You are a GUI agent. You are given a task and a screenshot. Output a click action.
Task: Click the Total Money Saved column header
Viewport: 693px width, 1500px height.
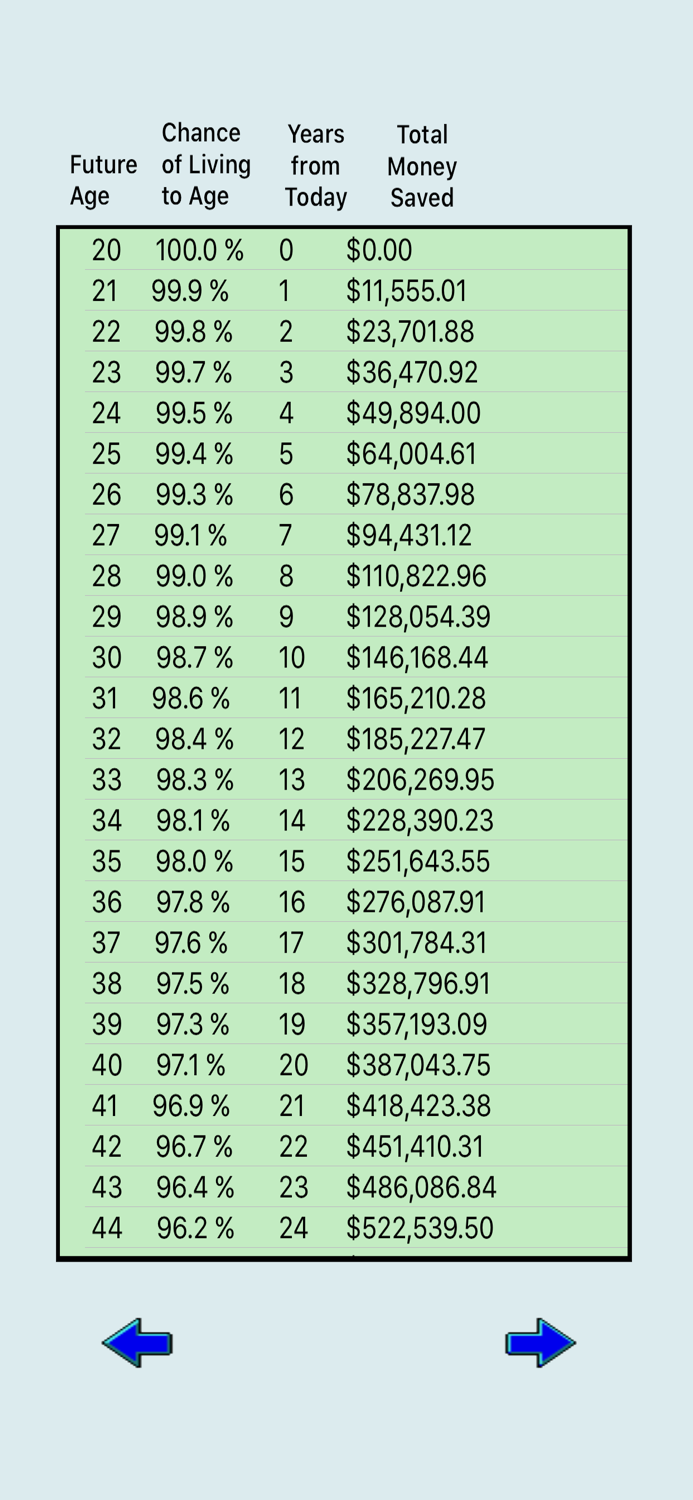pos(421,164)
